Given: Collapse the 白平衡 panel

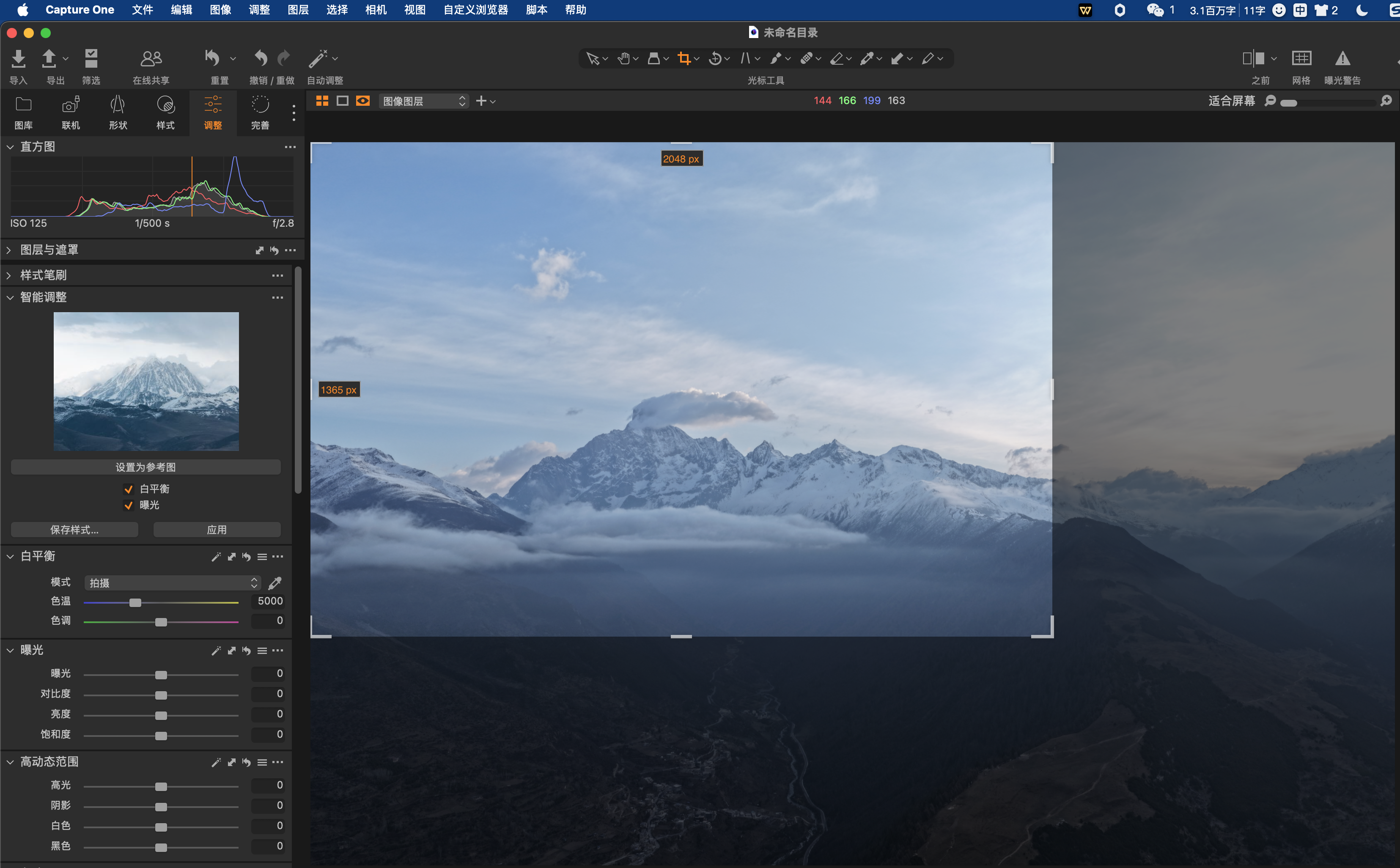Looking at the screenshot, I should coord(10,556).
